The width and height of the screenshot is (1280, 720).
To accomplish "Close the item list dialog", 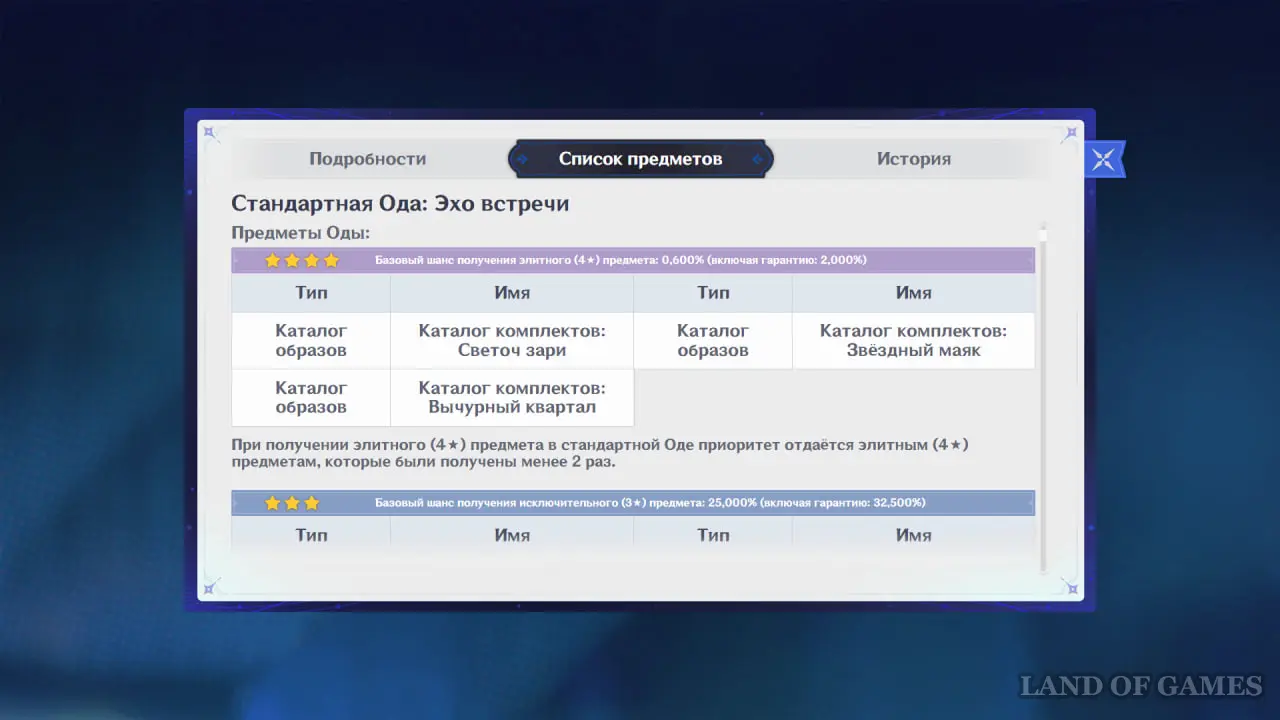I will [1104, 160].
